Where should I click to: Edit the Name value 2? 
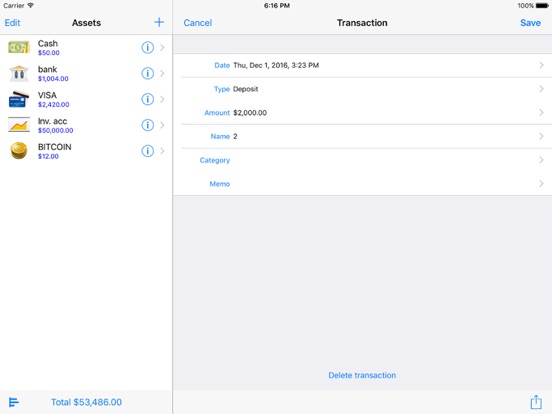click(235, 136)
